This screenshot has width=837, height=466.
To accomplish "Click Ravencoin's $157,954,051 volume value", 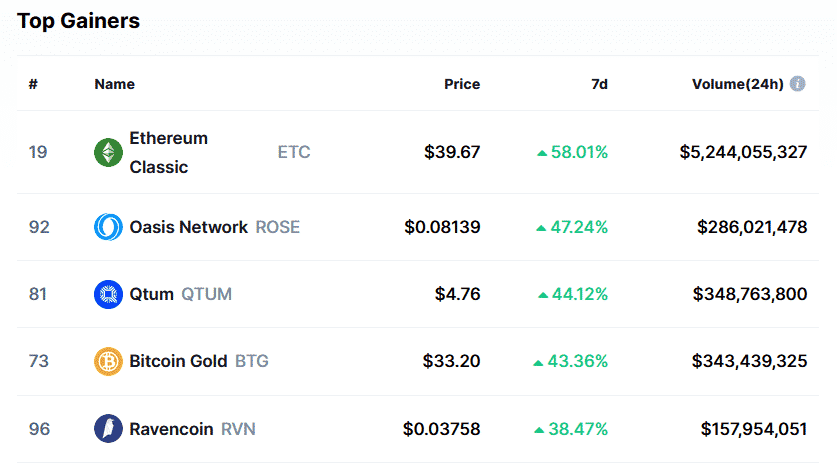I will click(x=753, y=429).
